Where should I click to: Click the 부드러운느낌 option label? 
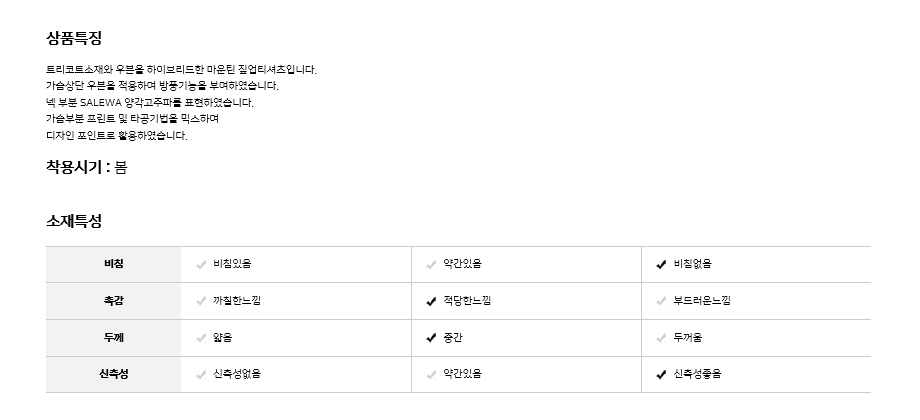702,301
